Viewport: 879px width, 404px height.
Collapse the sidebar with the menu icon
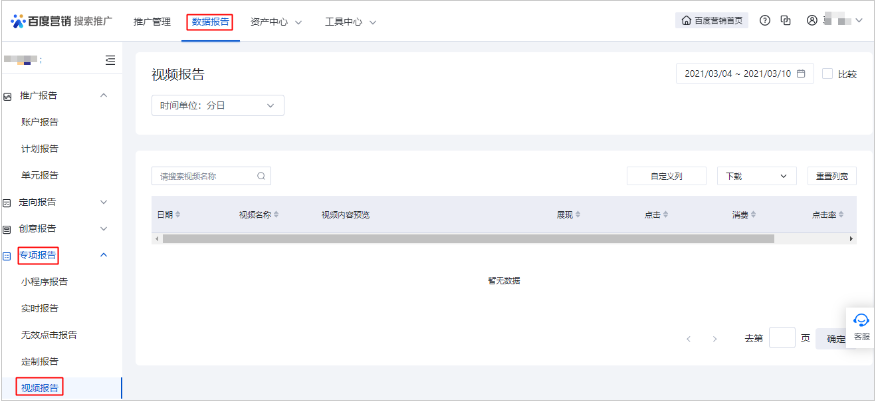coord(110,60)
